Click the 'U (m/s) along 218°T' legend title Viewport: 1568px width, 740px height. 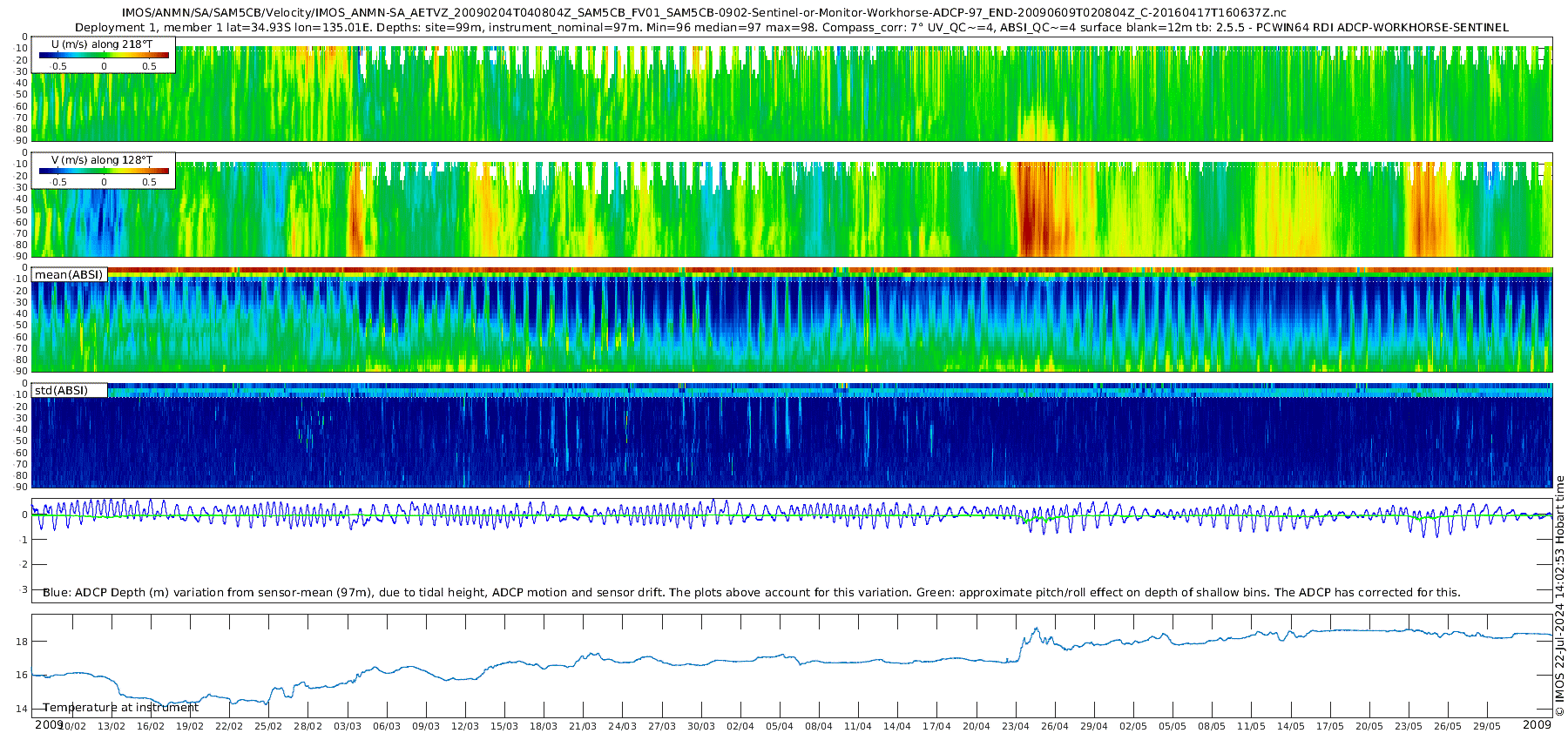(102, 44)
